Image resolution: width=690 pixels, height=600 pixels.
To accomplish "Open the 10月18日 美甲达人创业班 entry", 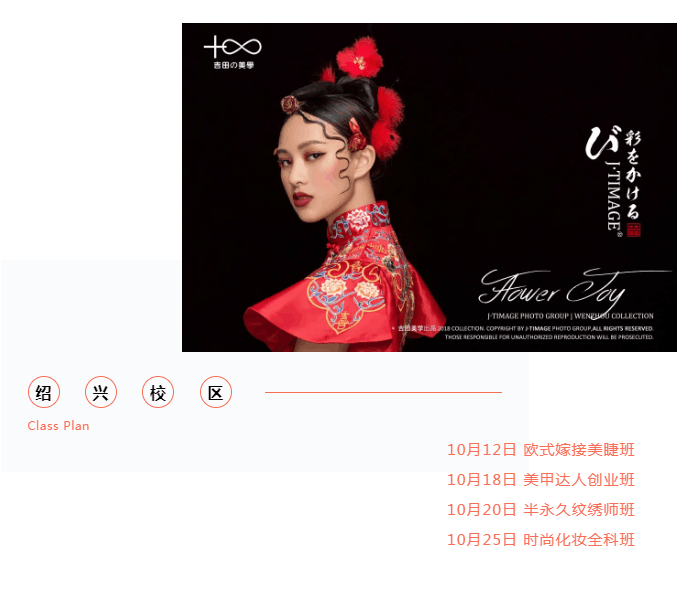I will [x=541, y=480].
